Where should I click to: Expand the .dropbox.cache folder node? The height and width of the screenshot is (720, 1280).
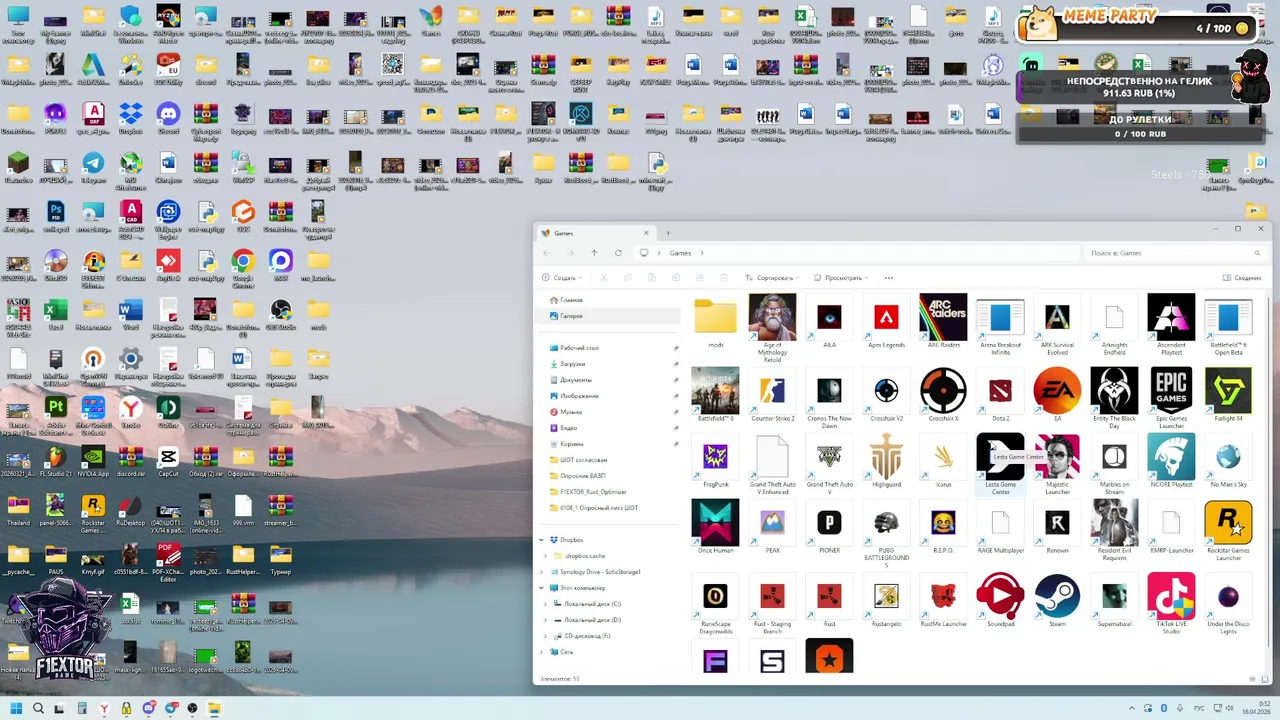point(545,556)
